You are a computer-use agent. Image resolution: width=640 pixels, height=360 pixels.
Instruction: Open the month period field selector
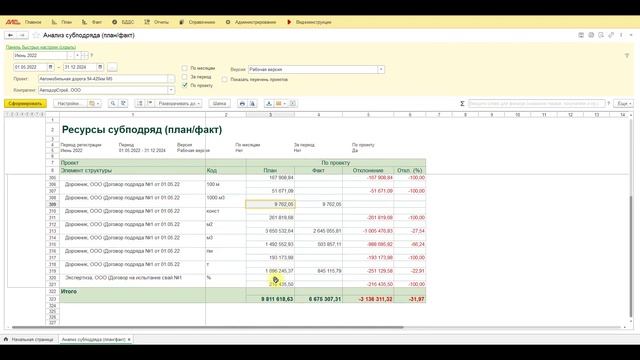pos(70,56)
